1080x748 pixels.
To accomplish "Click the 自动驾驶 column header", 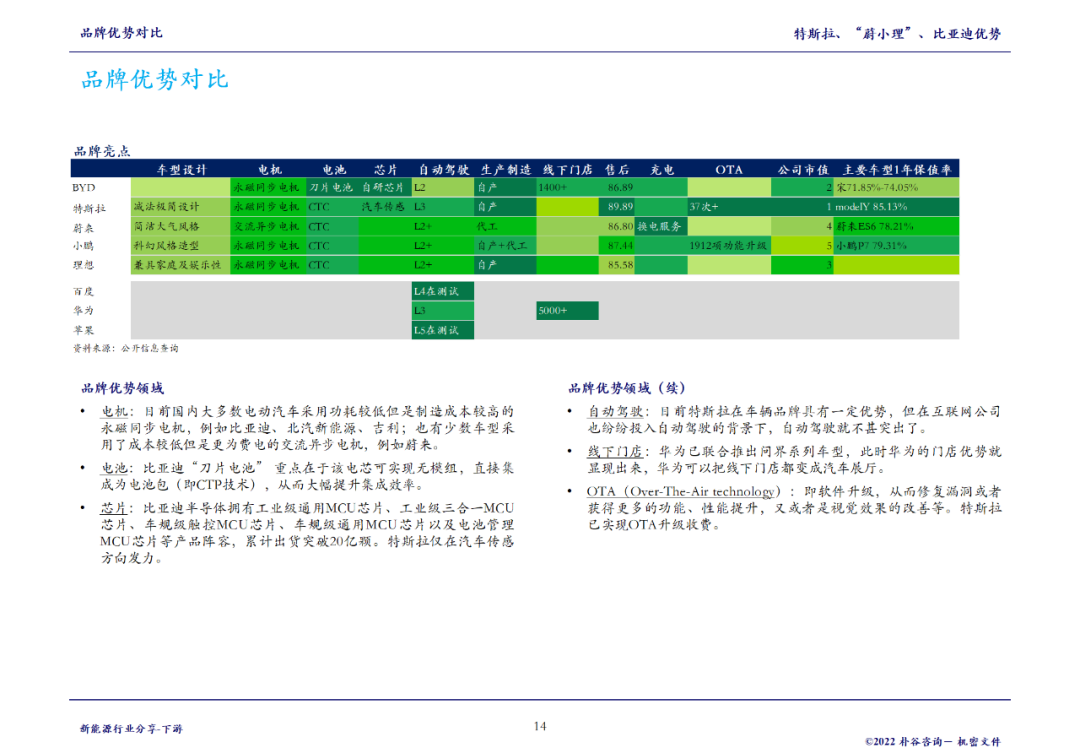I will pos(444,169).
